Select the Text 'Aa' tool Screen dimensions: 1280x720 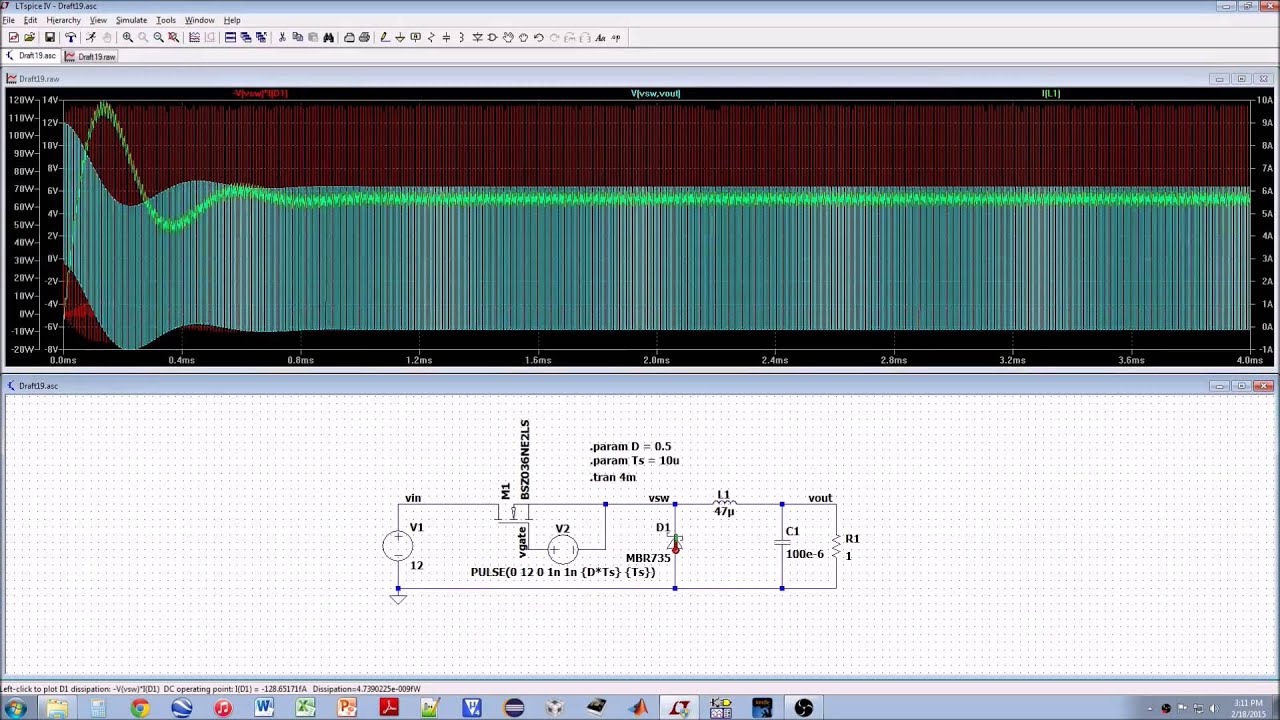coord(600,37)
